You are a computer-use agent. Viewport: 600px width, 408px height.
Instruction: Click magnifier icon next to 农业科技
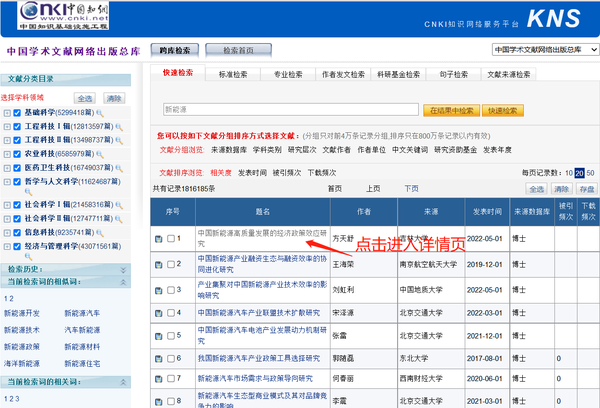click(x=100, y=155)
